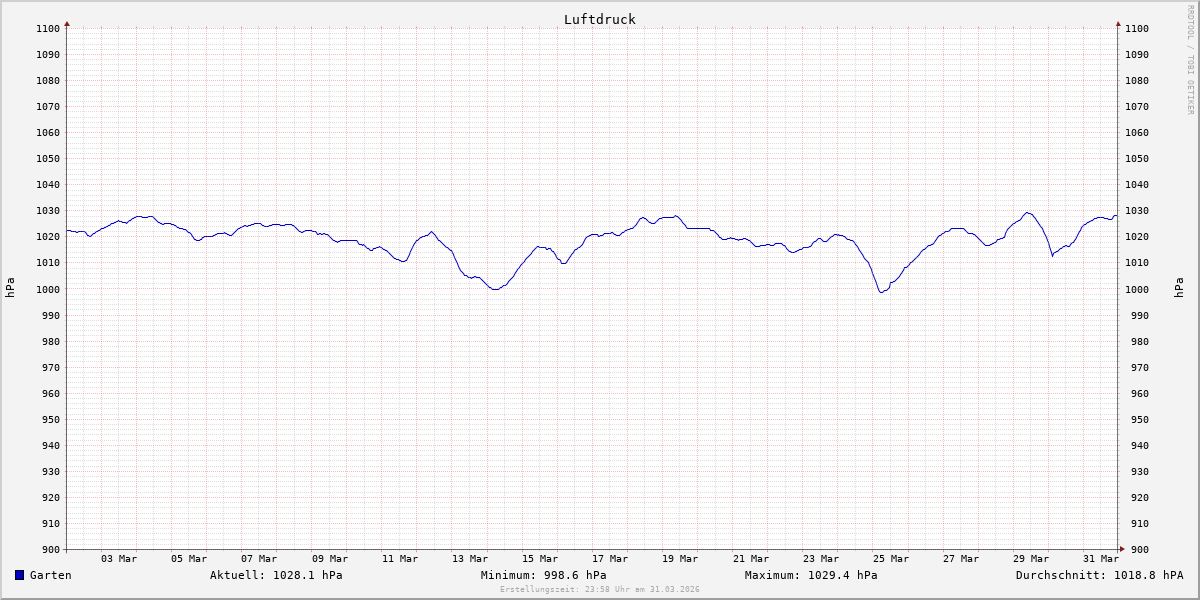Click the Luftdruck chart title

(599, 19)
